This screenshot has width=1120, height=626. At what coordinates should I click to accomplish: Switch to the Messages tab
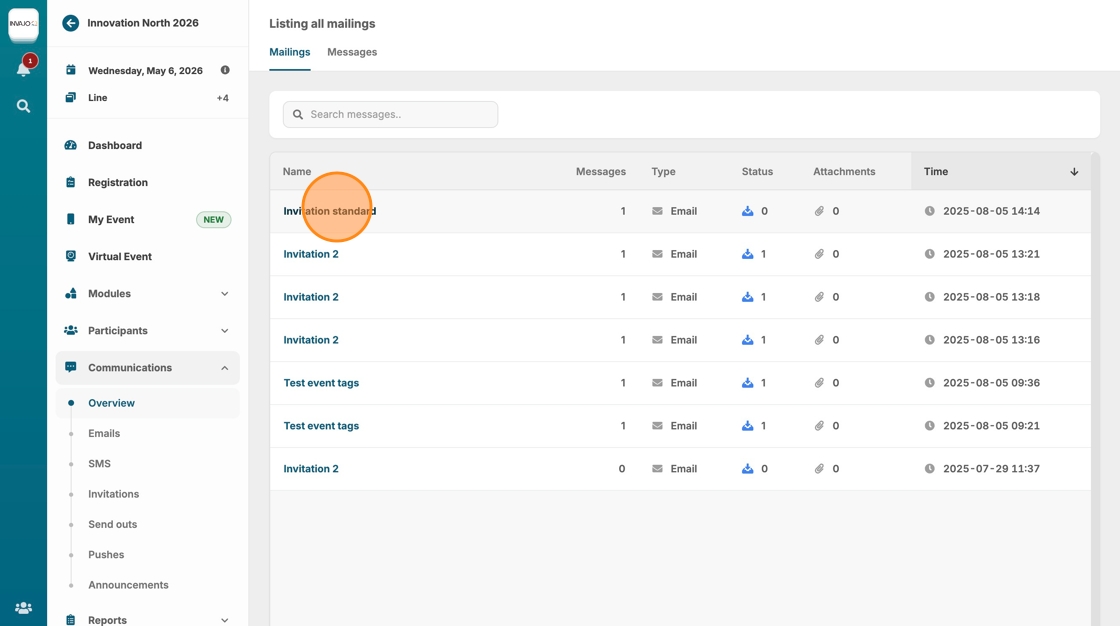click(352, 52)
